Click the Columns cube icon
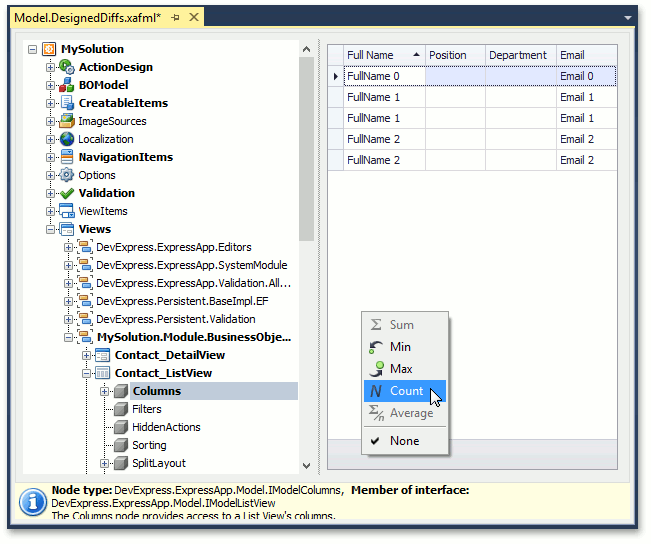Screen dimensions: 651x544 click(120, 391)
